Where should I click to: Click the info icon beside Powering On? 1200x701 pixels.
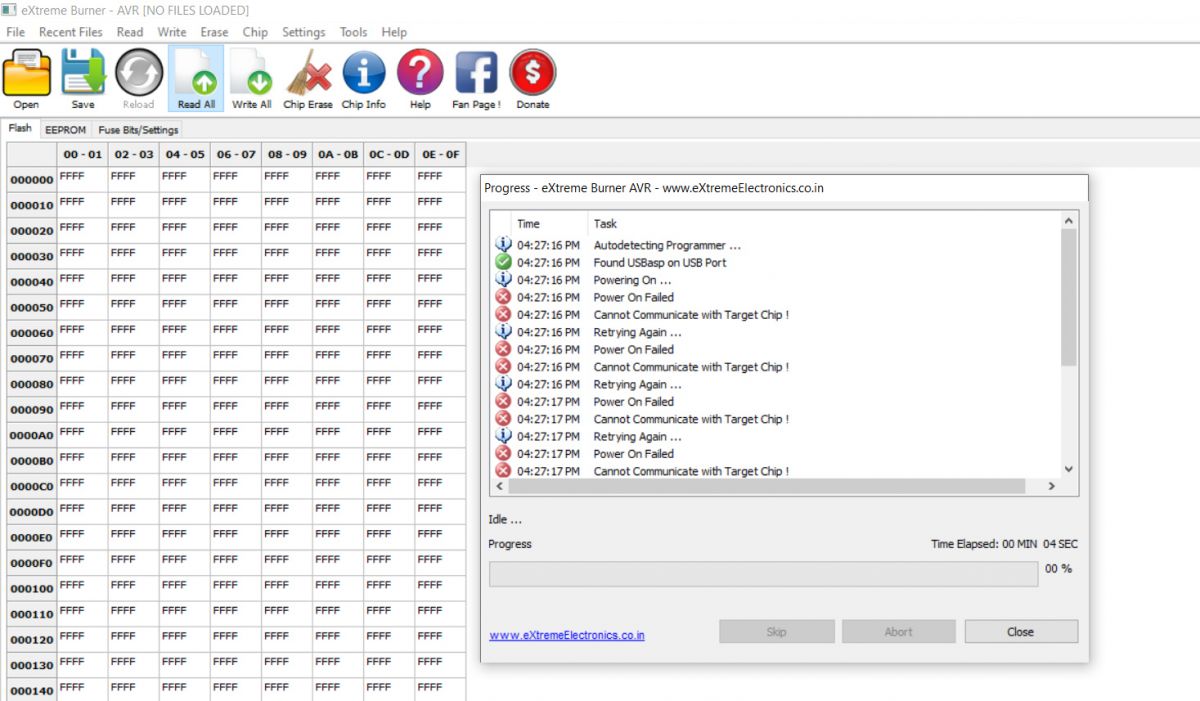(503, 280)
